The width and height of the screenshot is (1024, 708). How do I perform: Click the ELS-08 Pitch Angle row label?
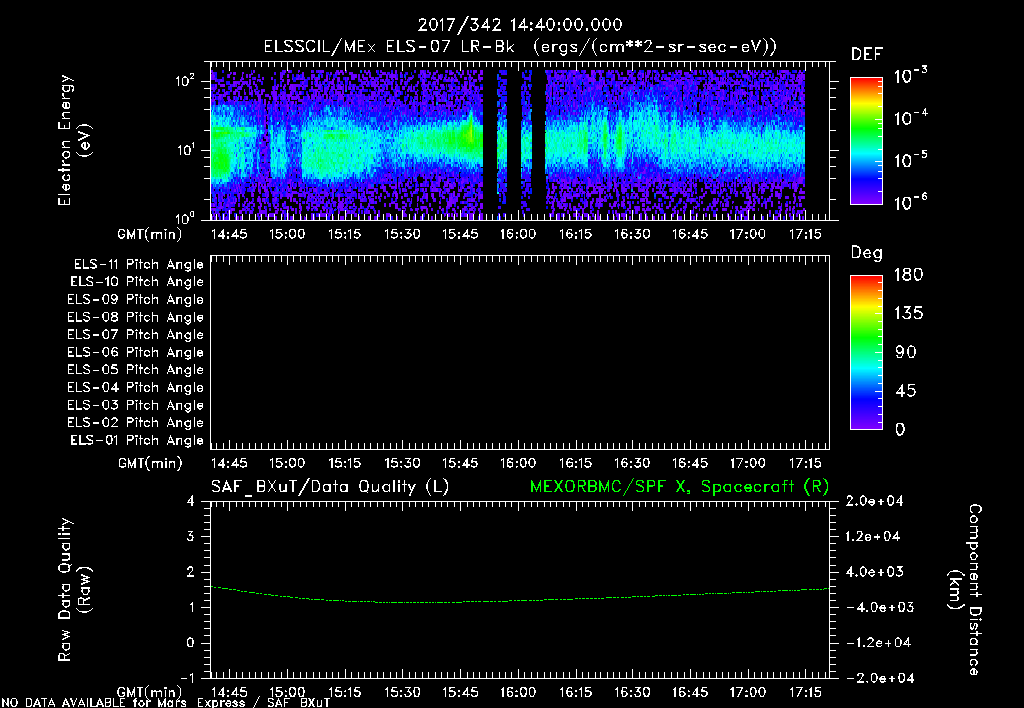[x=136, y=317]
